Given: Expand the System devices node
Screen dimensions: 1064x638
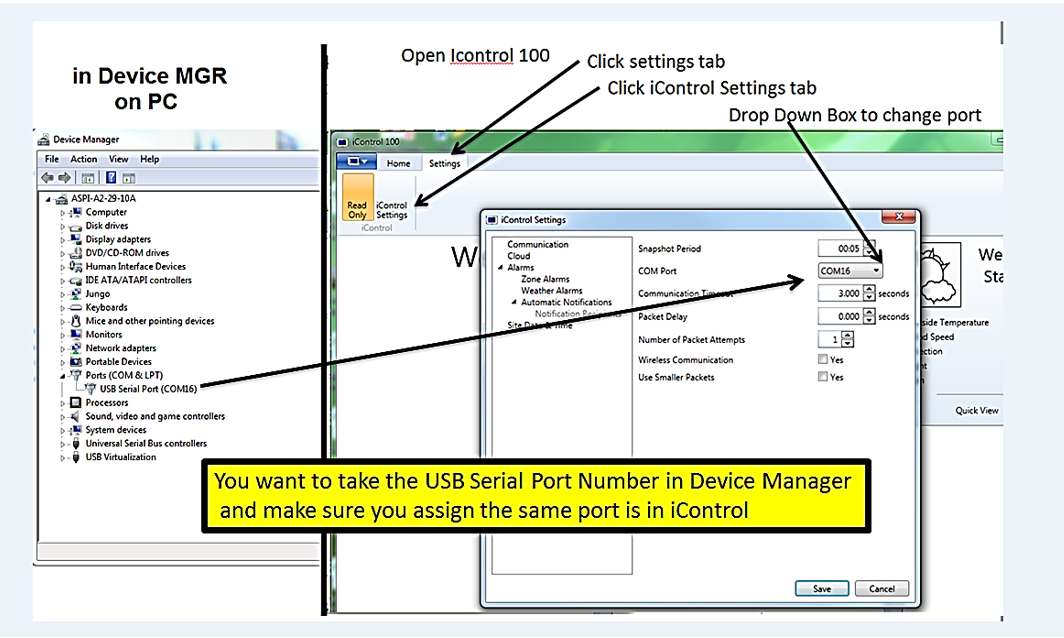Looking at the screenshot, I should (62, 430).
